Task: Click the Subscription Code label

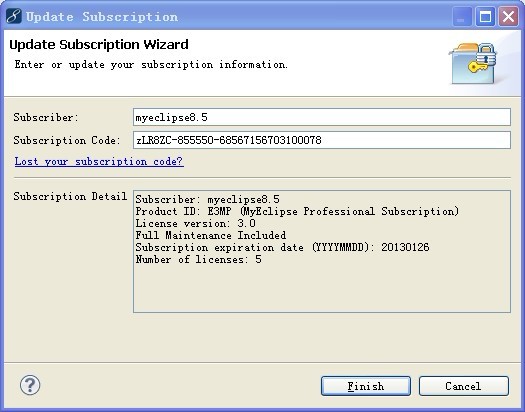Action: (67, 140)
